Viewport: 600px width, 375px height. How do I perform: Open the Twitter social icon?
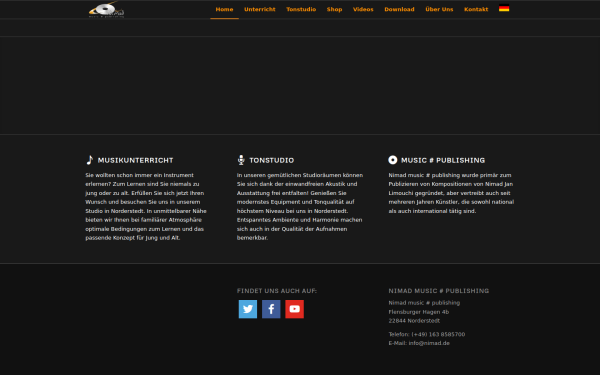coord(248,309)
